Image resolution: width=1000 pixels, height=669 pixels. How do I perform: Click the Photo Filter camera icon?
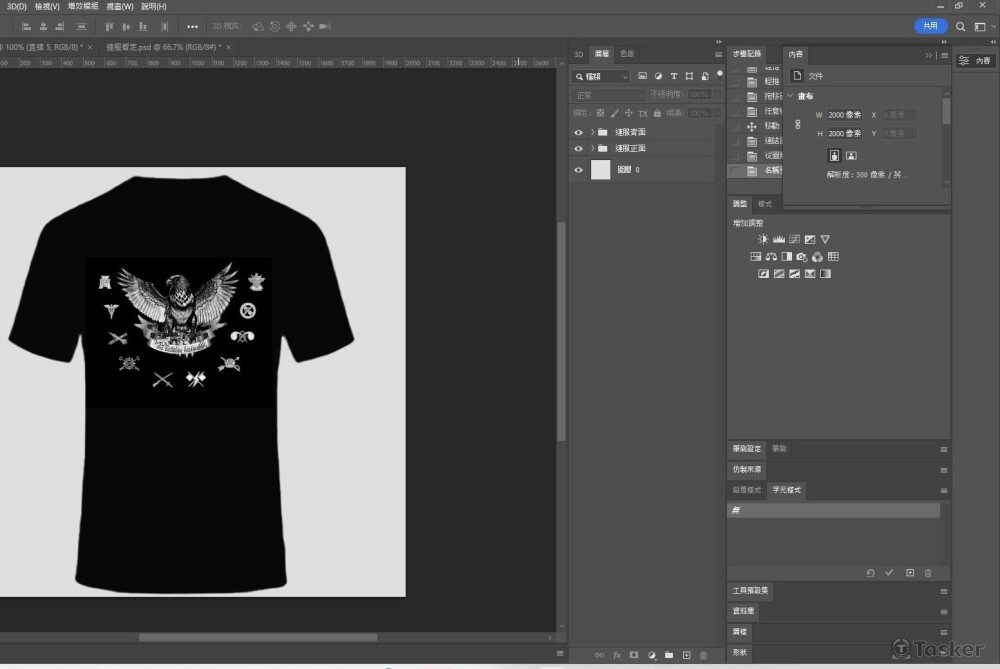coord(802,257)
